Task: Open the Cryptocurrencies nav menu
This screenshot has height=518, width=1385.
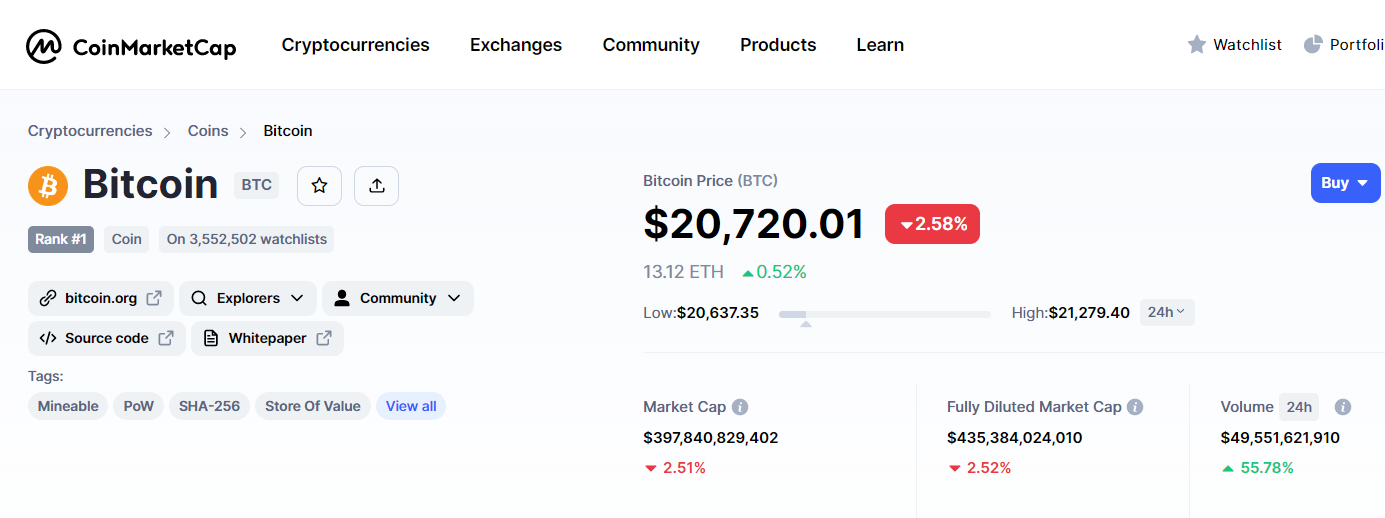Action: pos(356,45)
